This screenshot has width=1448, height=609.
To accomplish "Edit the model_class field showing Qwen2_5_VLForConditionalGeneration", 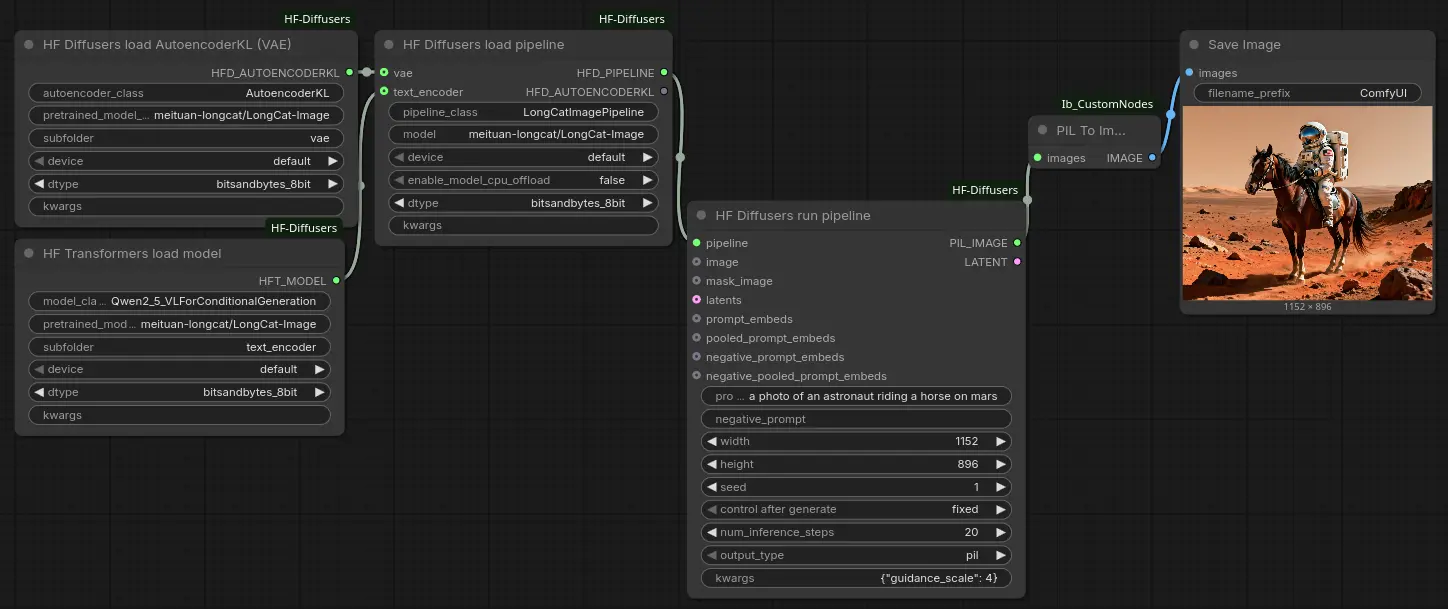I will click(x=180, y=301).
